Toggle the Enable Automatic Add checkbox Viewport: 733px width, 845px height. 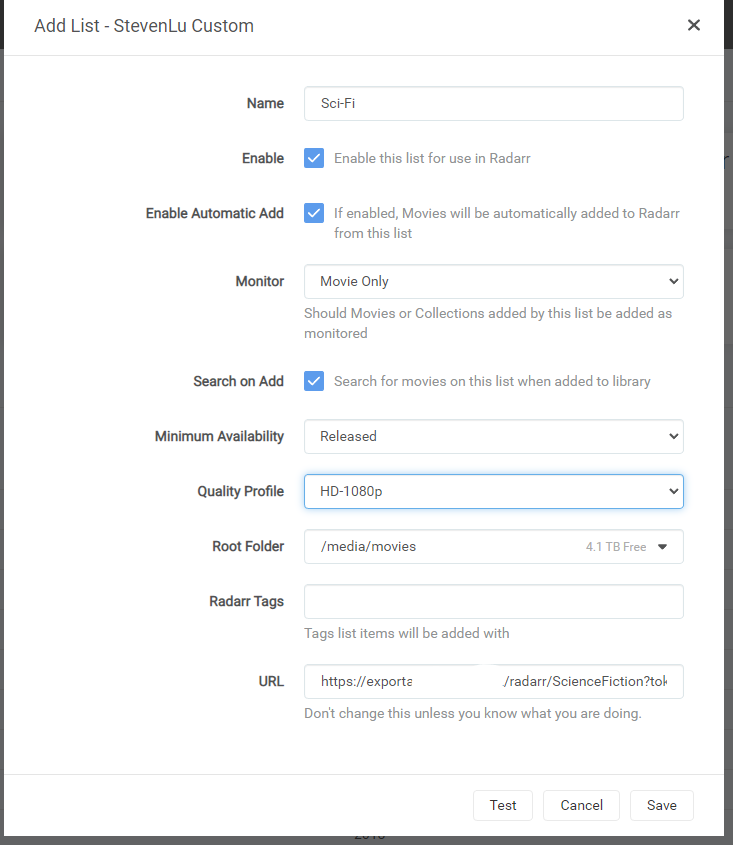point(314,213)
